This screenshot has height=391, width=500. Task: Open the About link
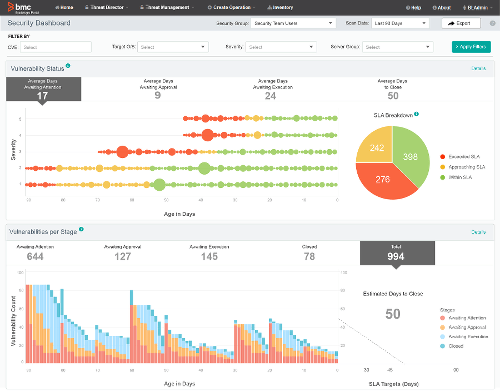coord(442,8)
